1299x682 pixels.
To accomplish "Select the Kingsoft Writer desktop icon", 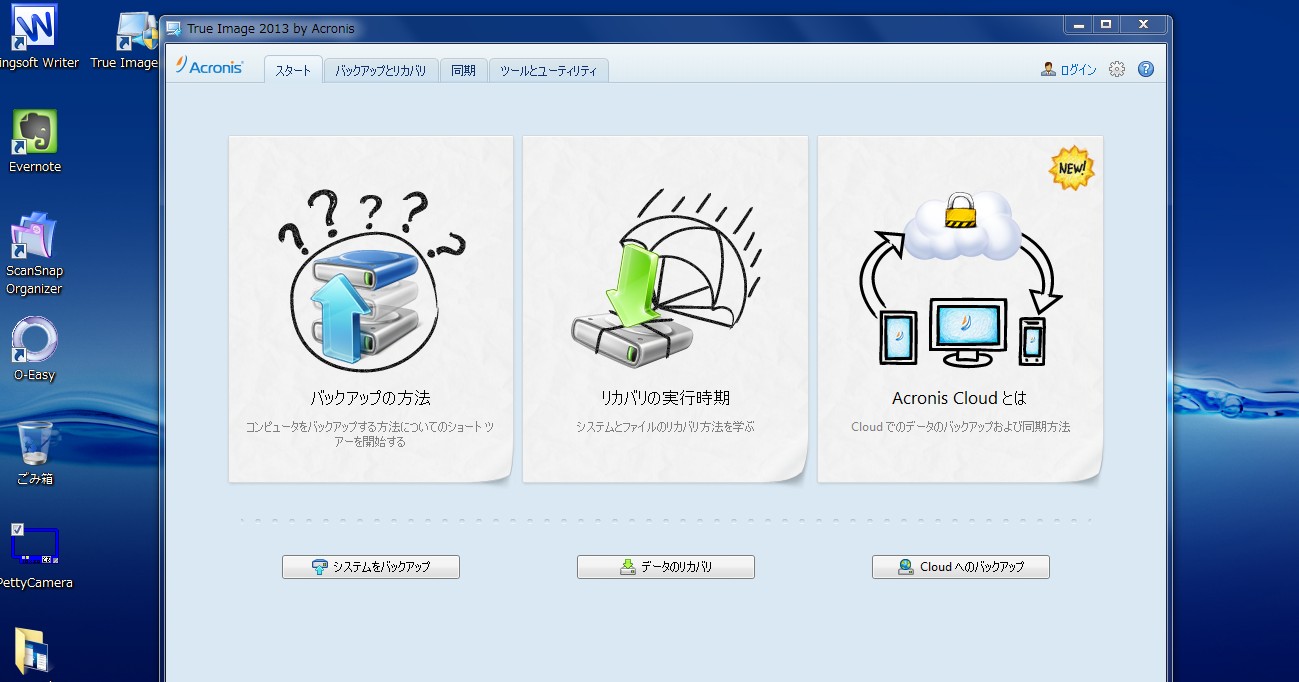I will coord(35,38).
